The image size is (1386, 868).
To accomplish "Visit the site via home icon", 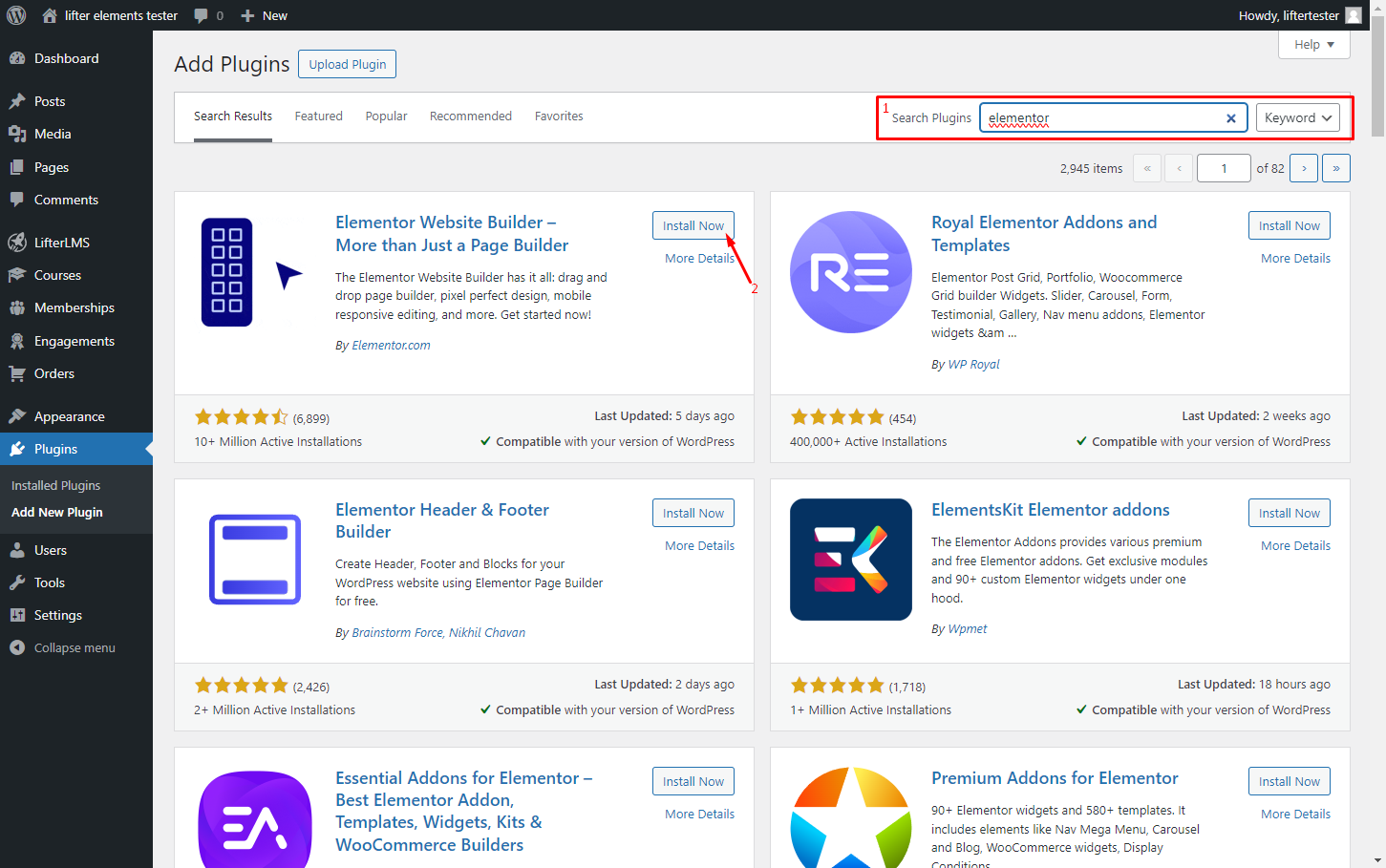I will (50, 15).
